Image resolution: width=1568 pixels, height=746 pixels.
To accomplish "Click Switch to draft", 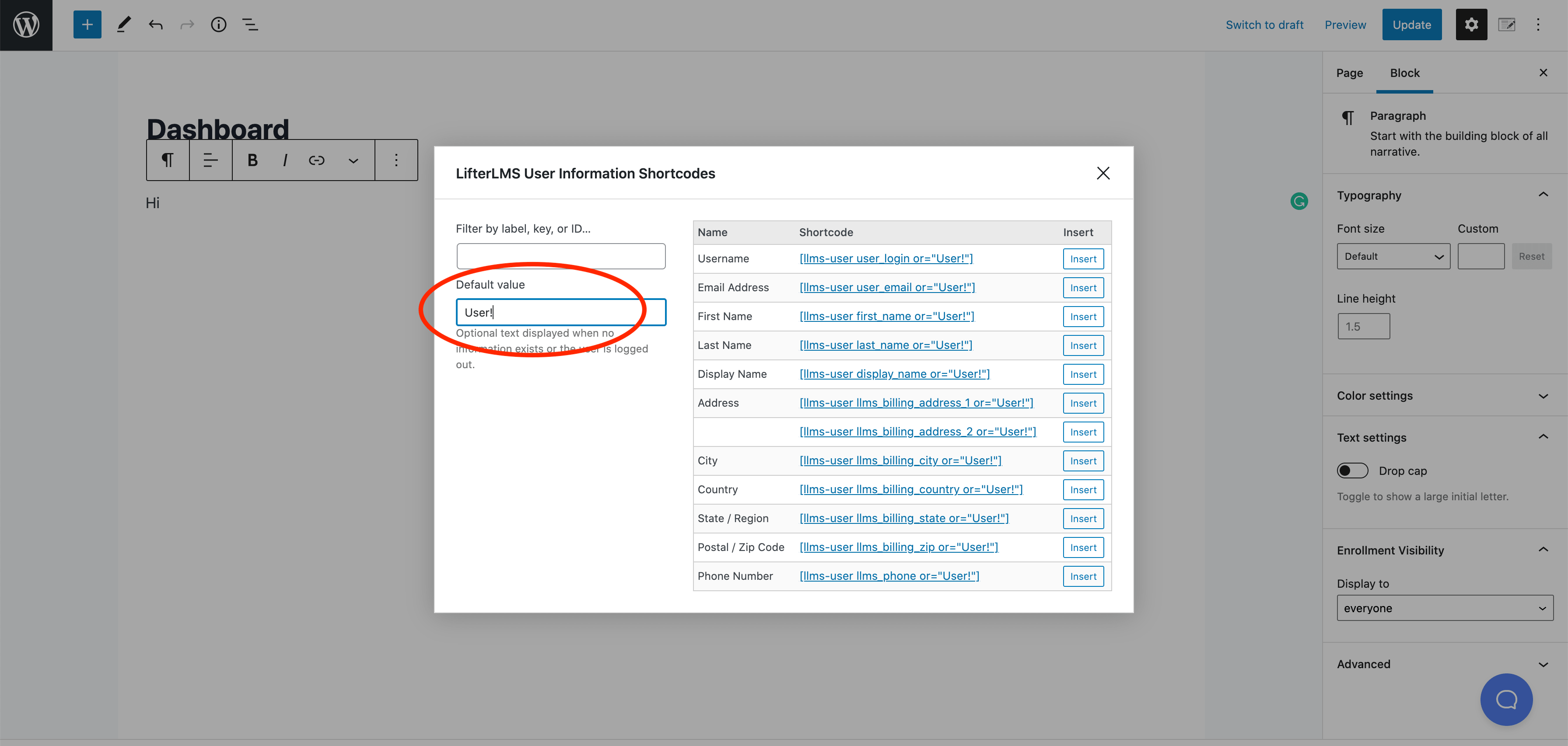I will pyautogui.click(x=1264, y=25).
